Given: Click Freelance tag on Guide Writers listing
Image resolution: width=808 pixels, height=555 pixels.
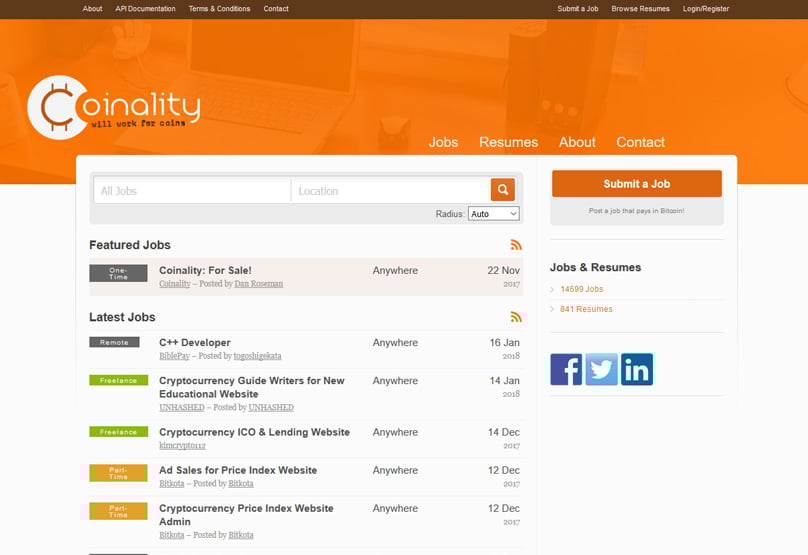Looking at the screenshot, I should 119,380.
